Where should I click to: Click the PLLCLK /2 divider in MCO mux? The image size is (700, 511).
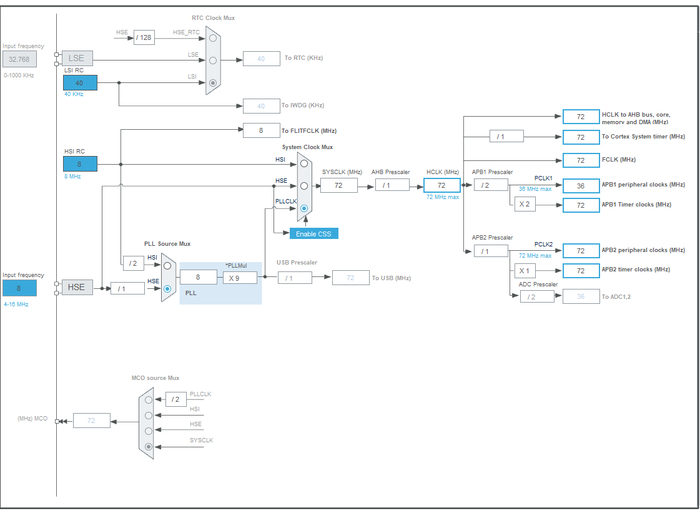coord(176,399)
